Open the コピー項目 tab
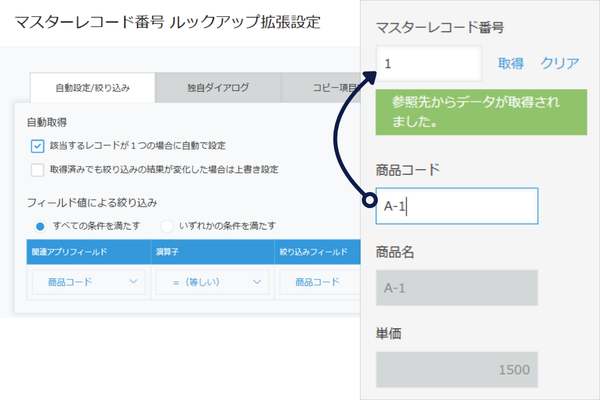 click(321, 88)
